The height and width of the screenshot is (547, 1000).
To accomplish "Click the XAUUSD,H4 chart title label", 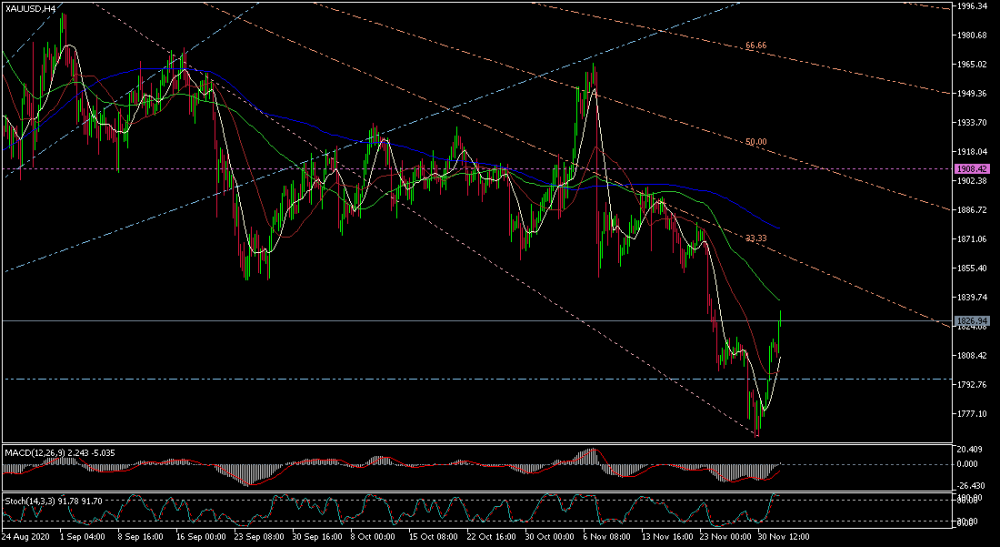I will coord(32,8).
